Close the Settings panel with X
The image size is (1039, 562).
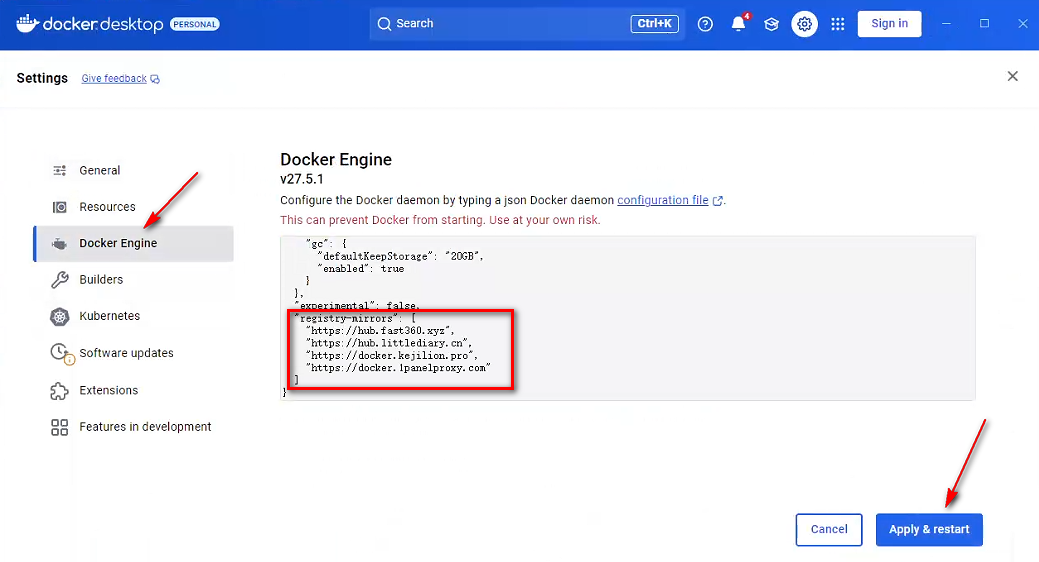click(x=1012, y=76)
